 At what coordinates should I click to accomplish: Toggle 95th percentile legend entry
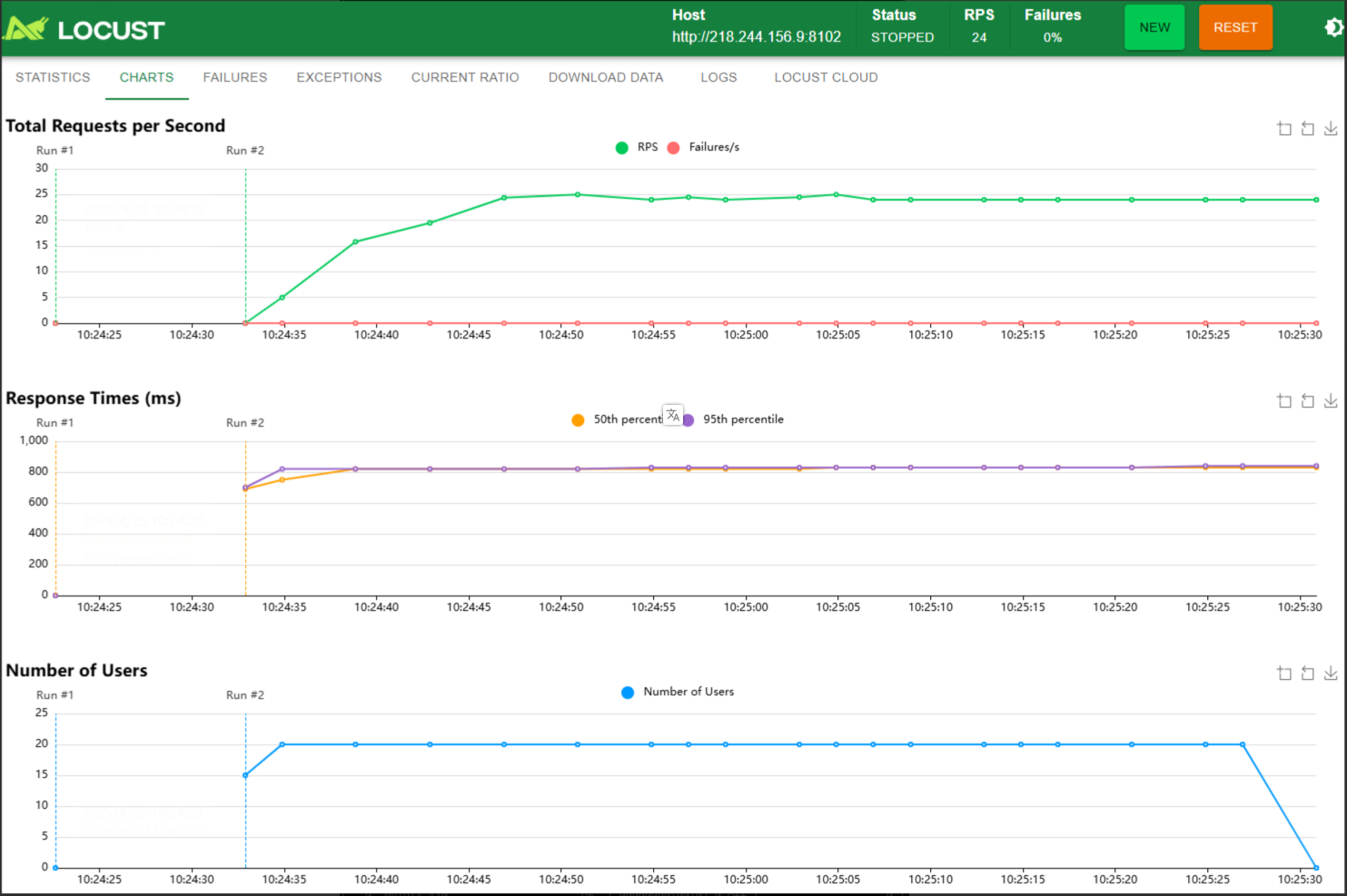click(733, 419)
